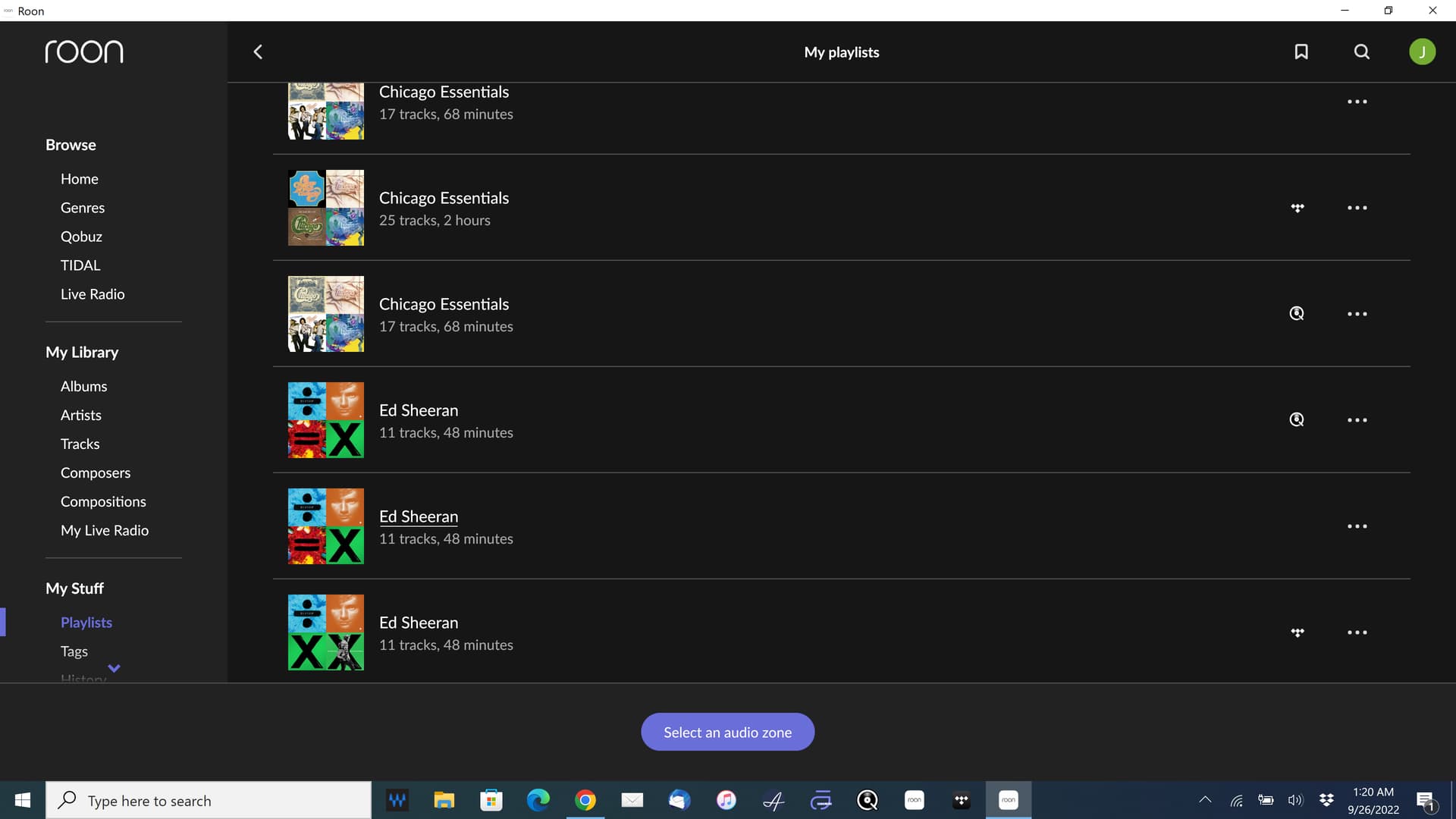Image resolution: width=1456 pixels, height=819 pixels.
Task: Open Ed Sheeran playlist title beside TIDAL icon
Action: pos(419,623)
